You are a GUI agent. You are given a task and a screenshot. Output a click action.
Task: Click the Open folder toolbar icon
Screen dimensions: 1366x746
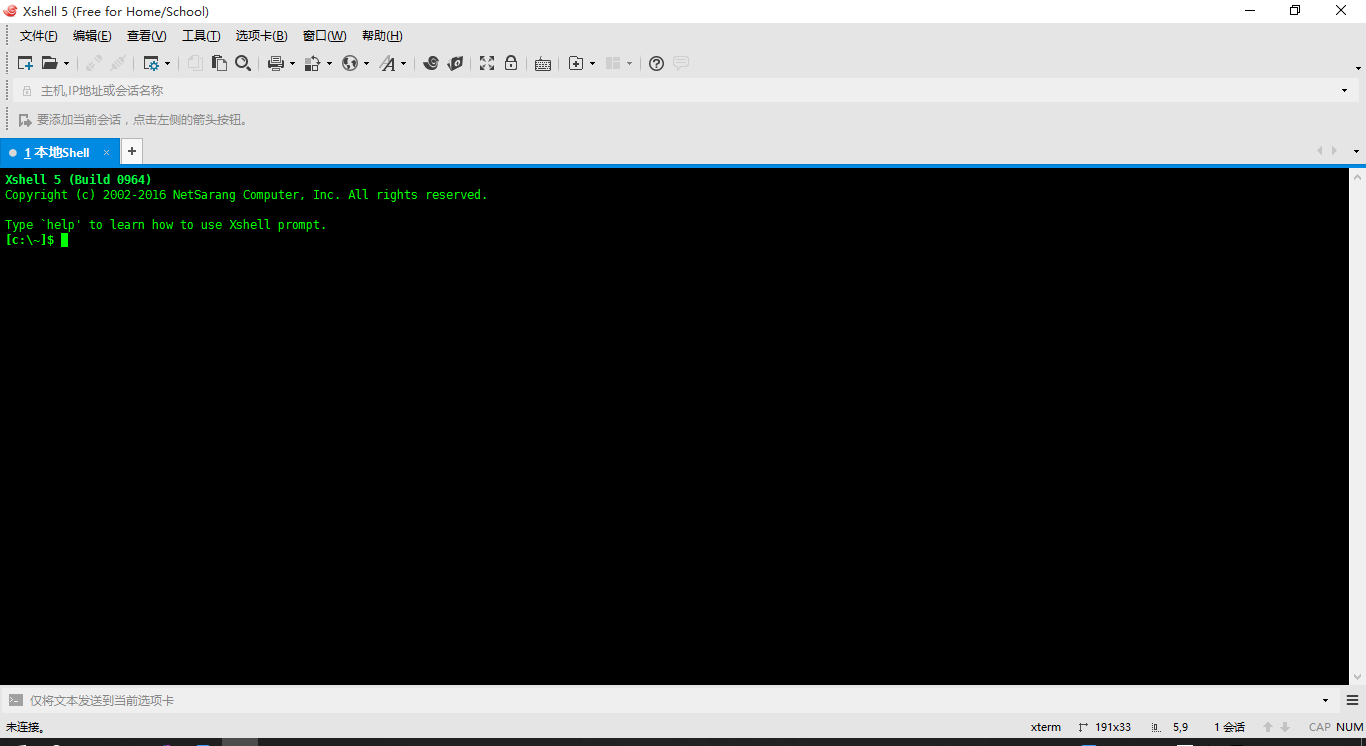tap(50, 63)
